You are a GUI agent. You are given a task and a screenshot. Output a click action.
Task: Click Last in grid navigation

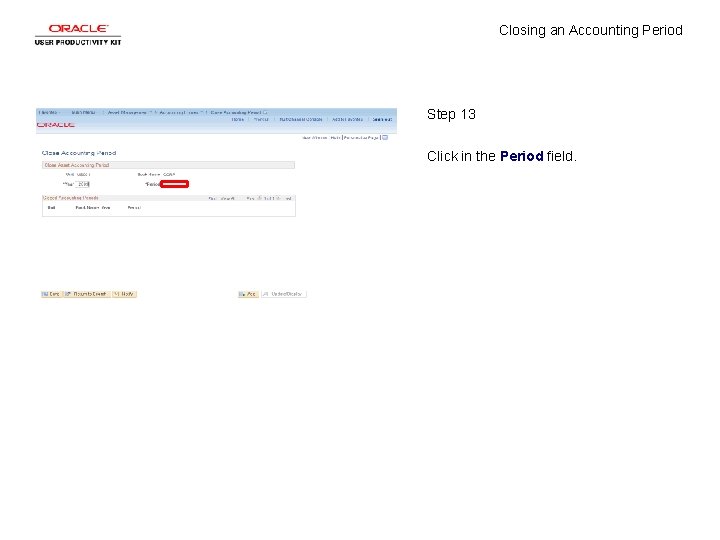[288, 199]
